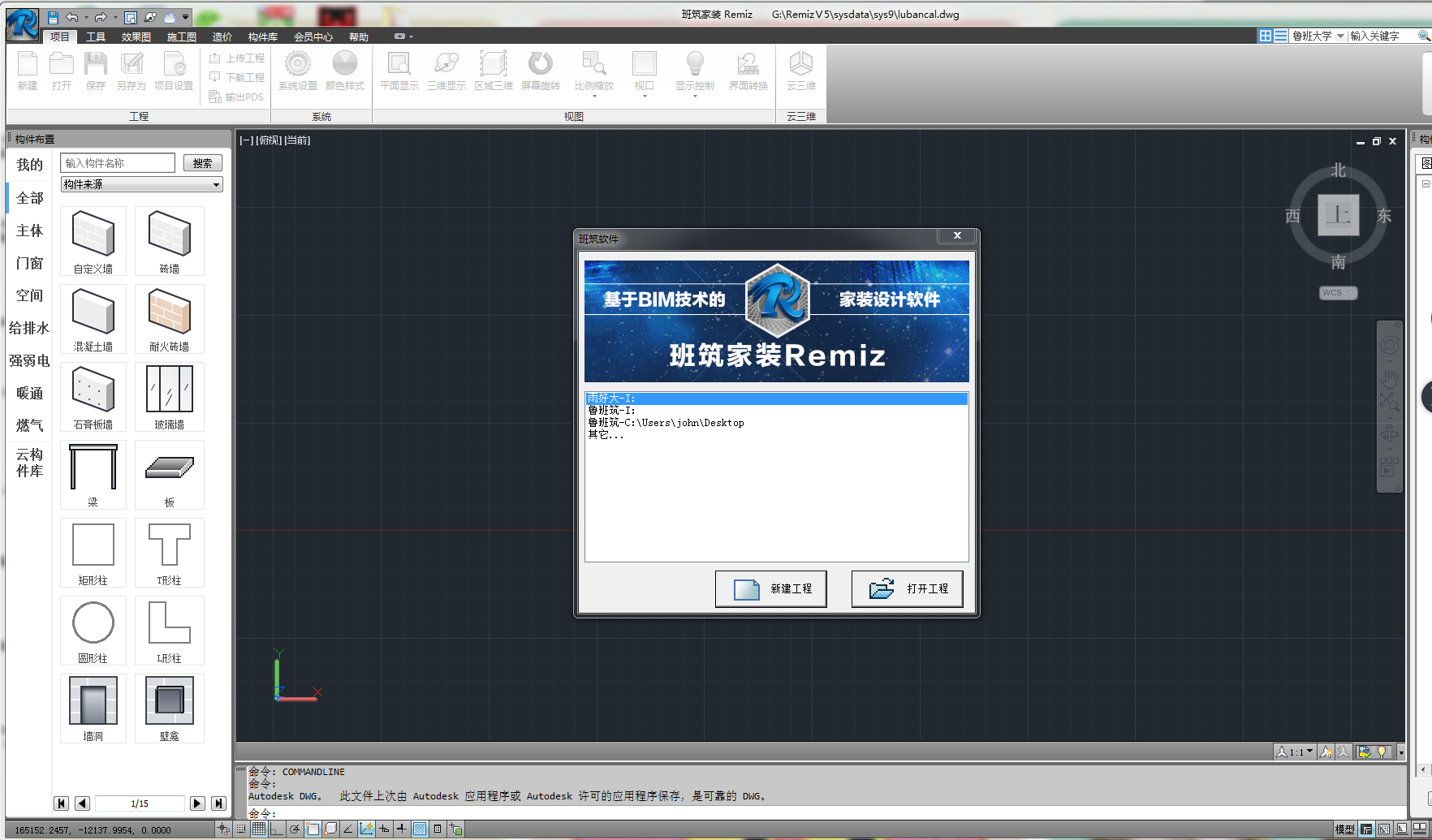Open 系统设置 gear icon
Image resolution: width=1432 pixels, height=840 pixels.
point(298,71)
